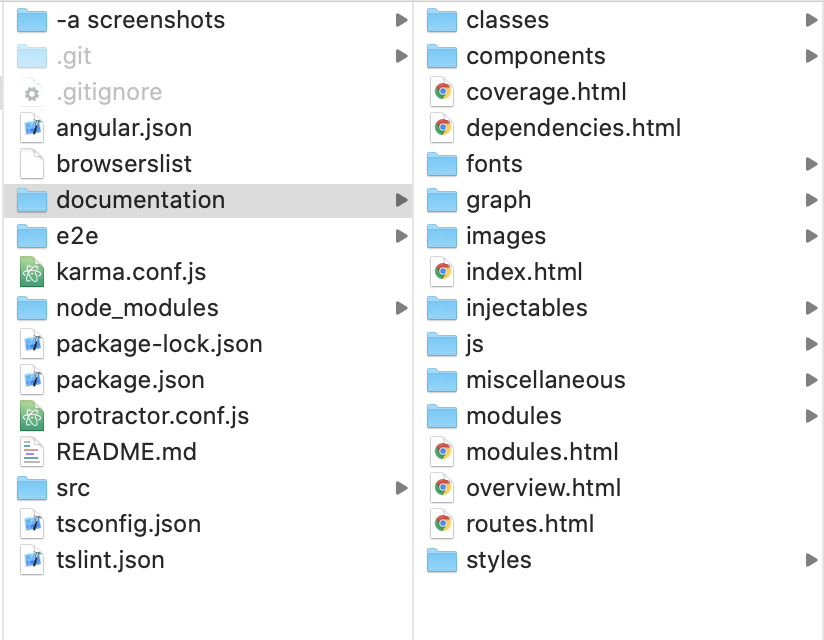Viewport: 824px width, 640px height.
Task: Expand the e2e folder arrow
Action: [x=401, y=236]
